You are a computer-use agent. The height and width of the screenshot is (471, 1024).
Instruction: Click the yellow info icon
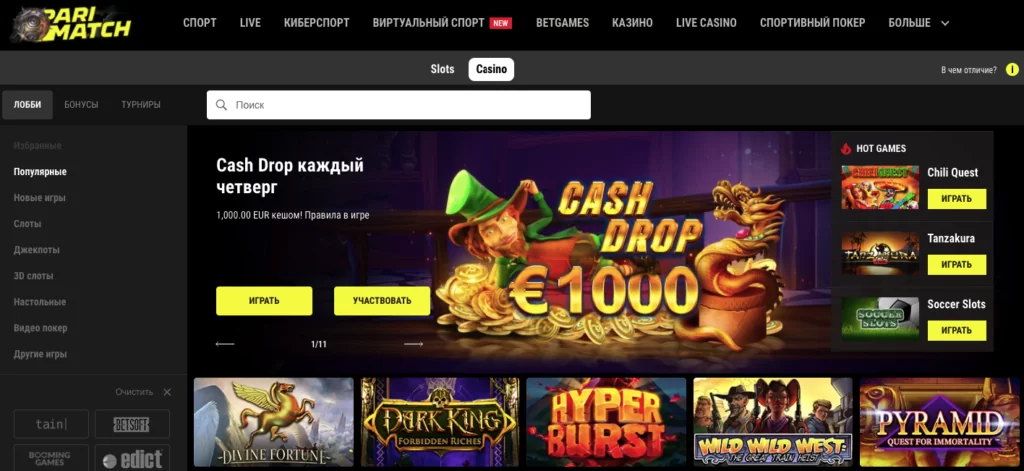pyautogui.click(x=1012, y=69)
